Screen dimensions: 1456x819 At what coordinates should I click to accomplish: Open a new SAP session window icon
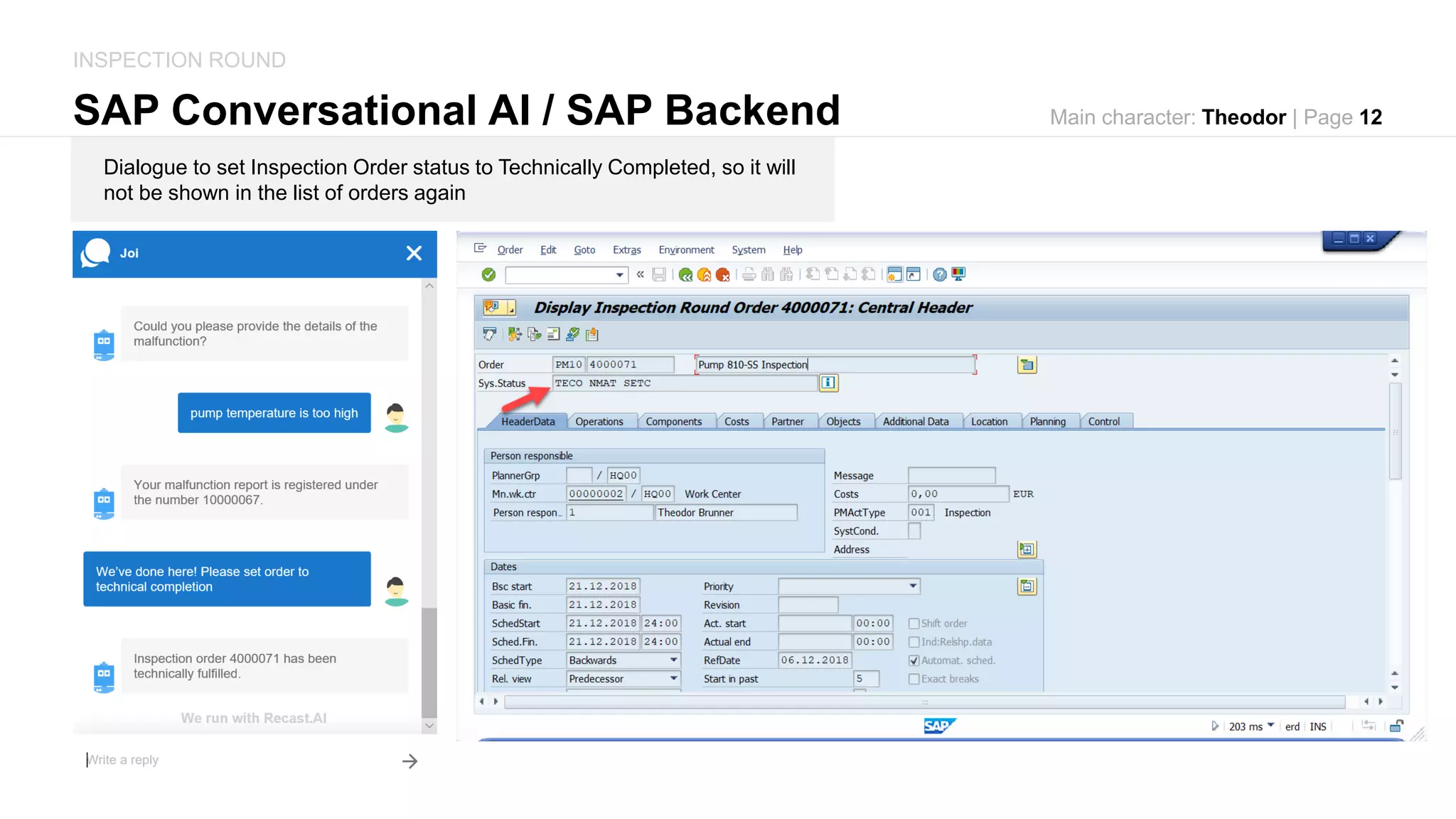[x=894, y=274]
